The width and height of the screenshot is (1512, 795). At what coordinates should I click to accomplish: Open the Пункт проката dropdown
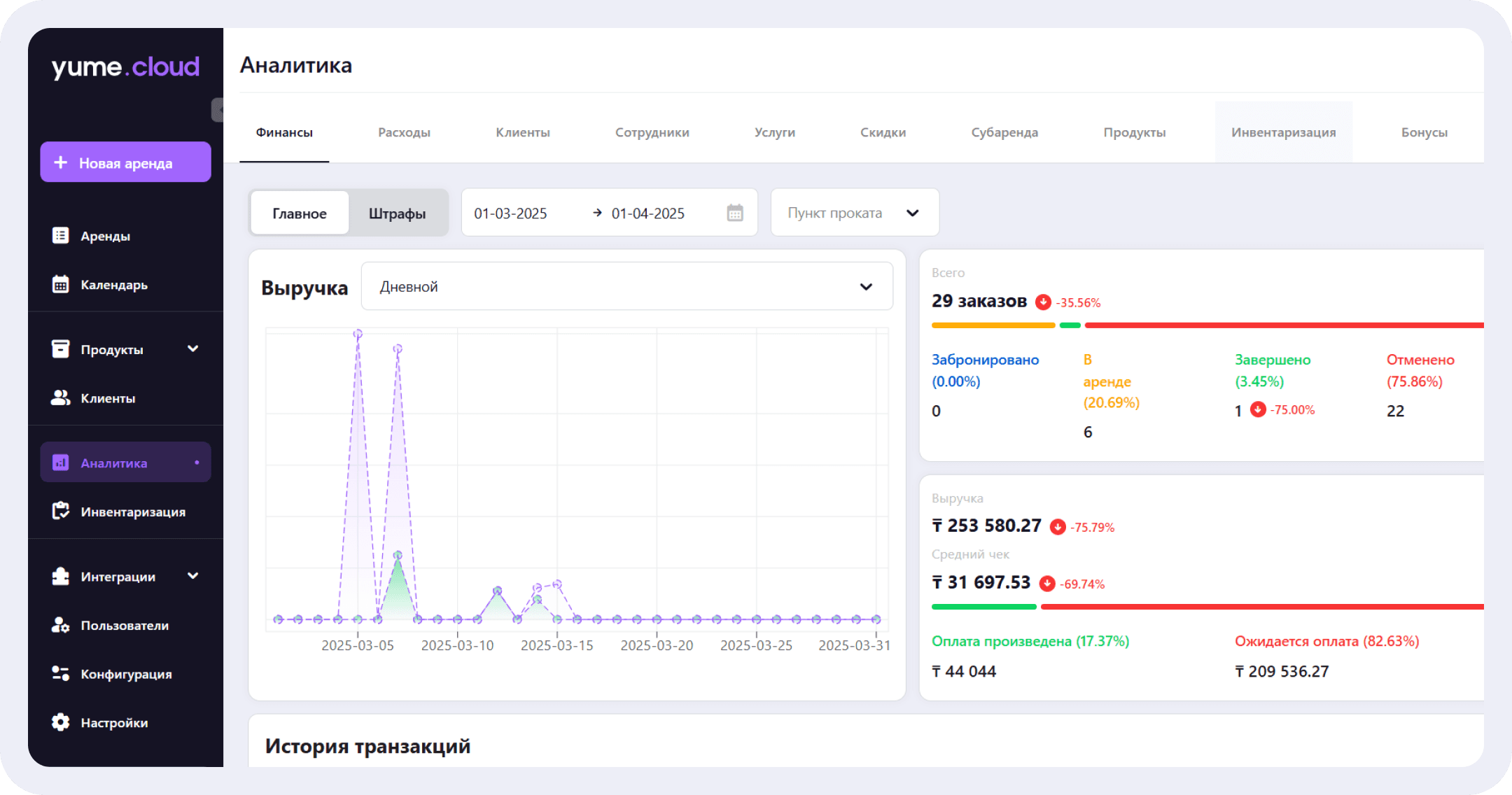pyautogui.click(x=855, y=213)
